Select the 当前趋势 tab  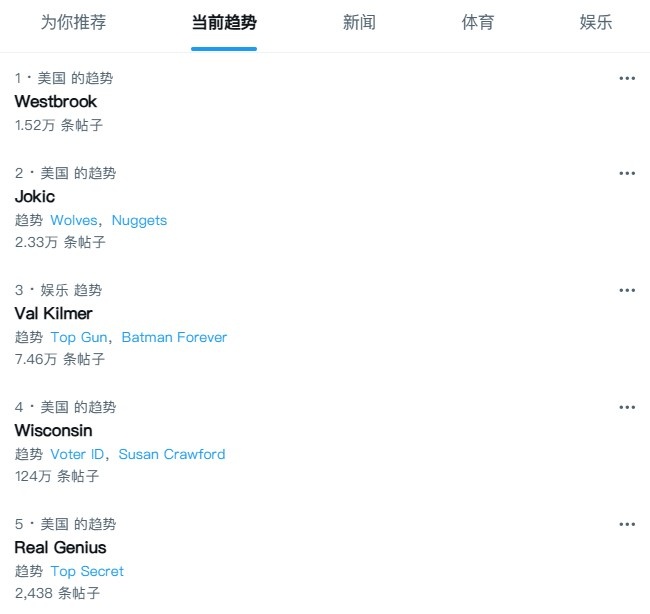(x=224, y=22)
